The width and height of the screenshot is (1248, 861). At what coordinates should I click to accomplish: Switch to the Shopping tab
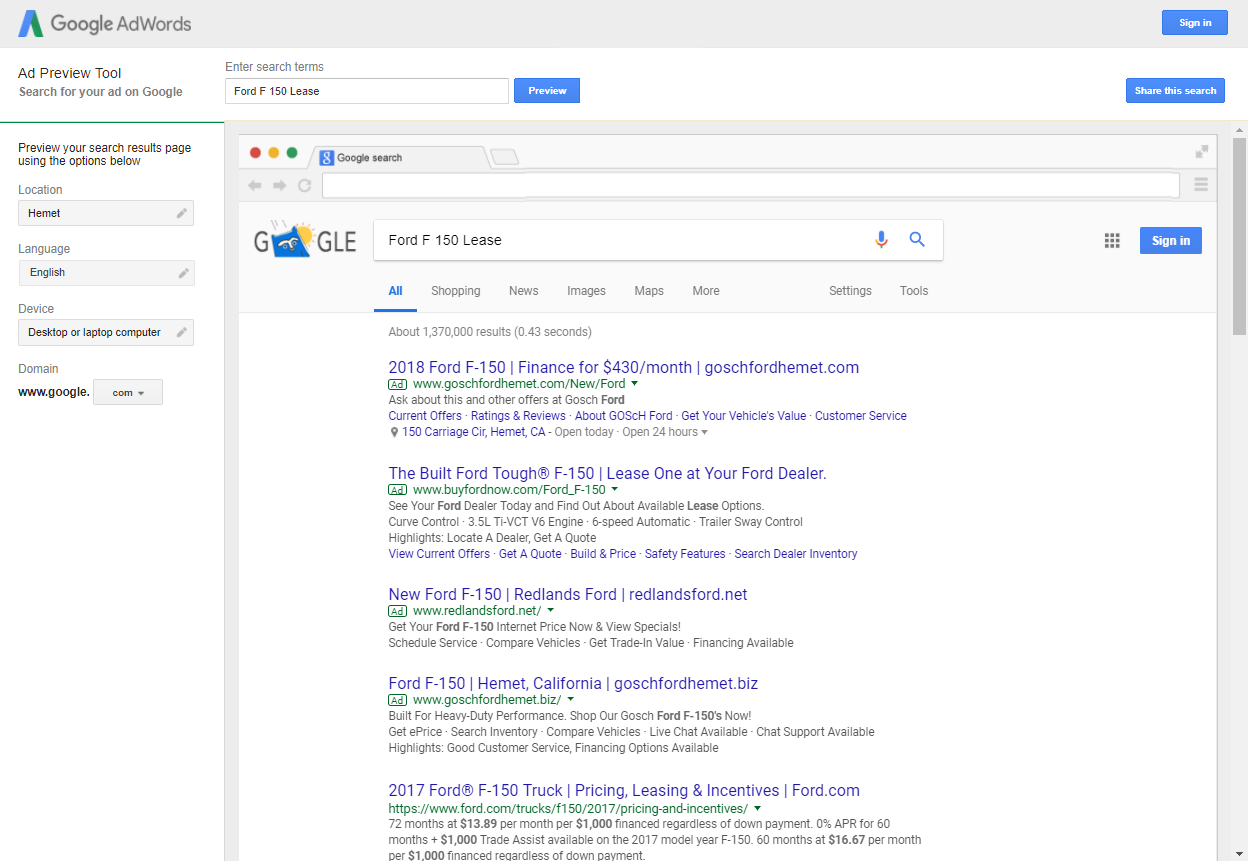coord(456,291)
